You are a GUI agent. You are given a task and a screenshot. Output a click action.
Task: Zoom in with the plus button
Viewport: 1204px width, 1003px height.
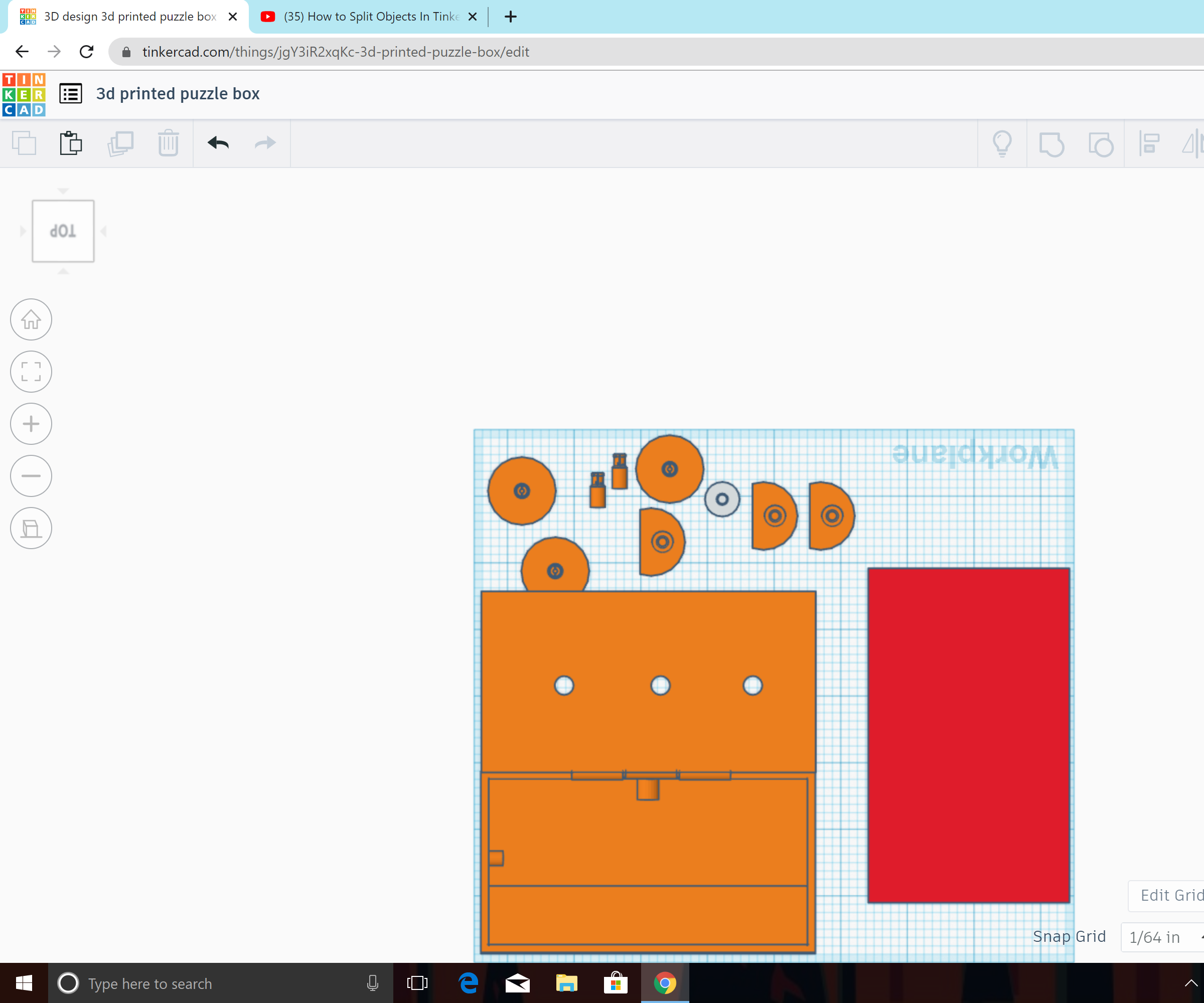pos(31,424)
